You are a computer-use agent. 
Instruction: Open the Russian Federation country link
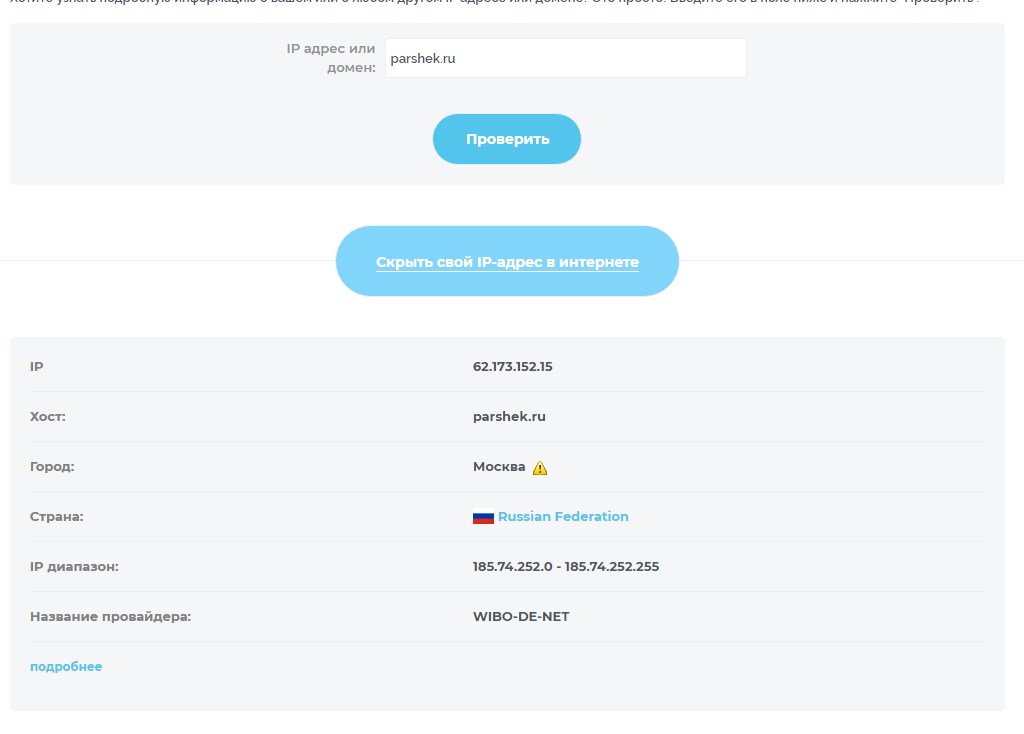click(x=563, y=517)
